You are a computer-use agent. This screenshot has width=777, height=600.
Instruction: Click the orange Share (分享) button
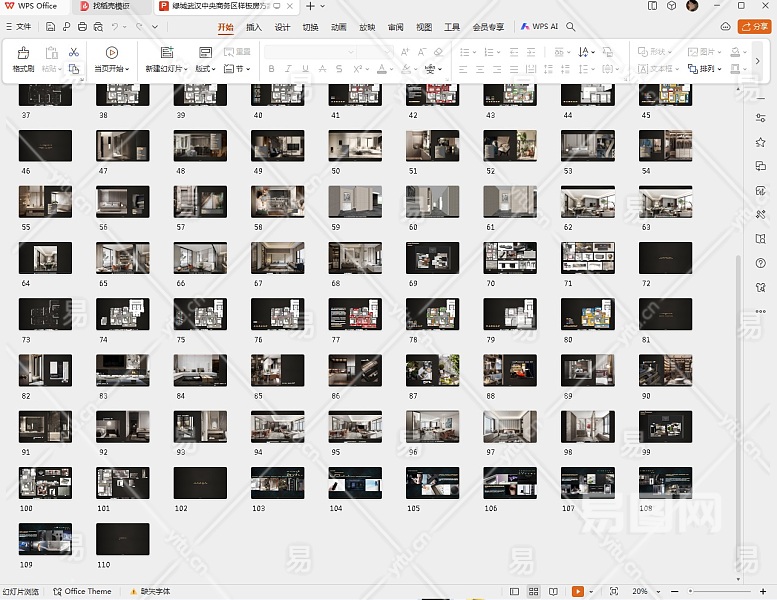point(753,27)
